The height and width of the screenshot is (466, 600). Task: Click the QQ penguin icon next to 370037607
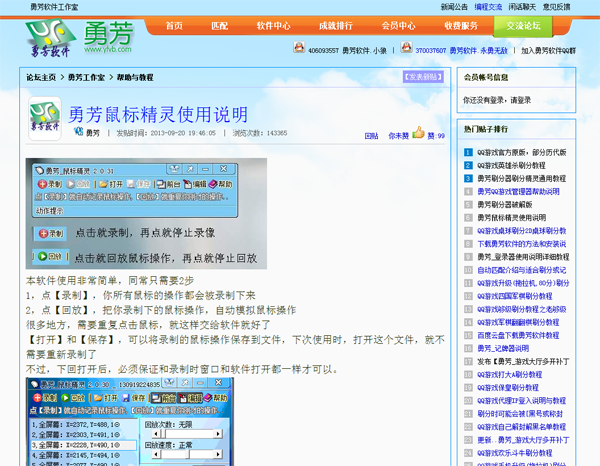click(406, 47)
